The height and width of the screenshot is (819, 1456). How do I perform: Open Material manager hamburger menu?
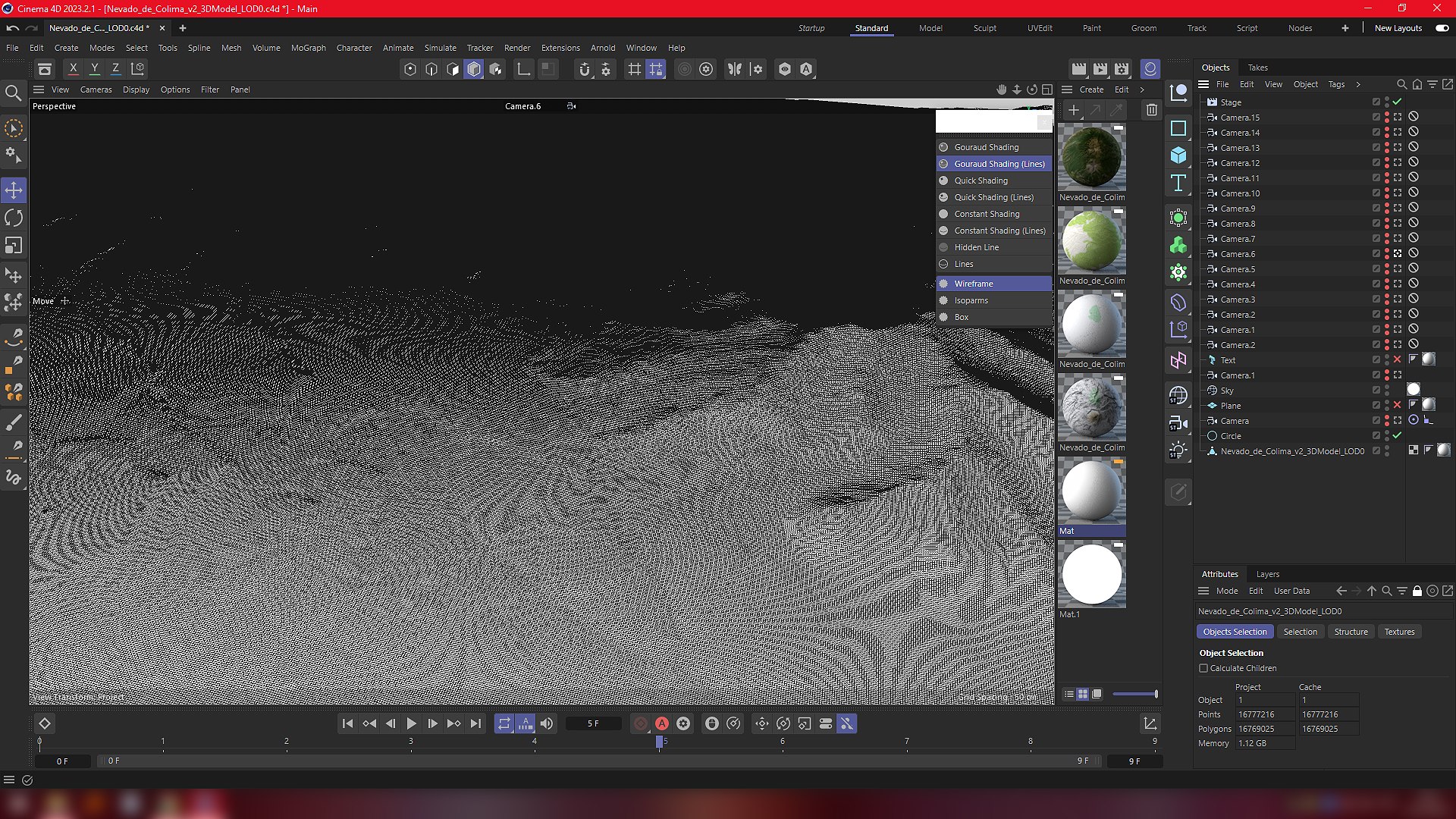tap(1067, 89)
